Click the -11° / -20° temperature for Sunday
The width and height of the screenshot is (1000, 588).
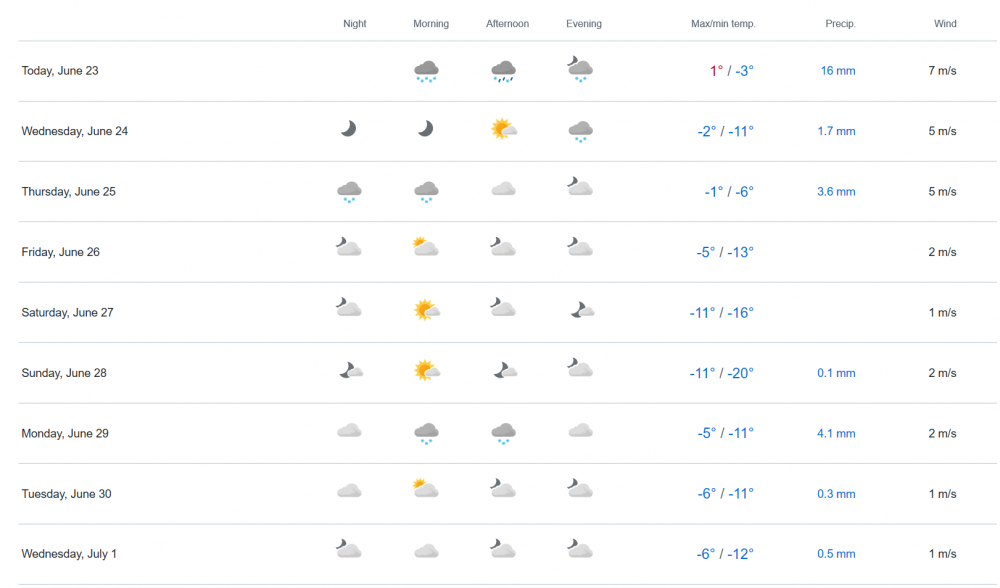[721, 373]
